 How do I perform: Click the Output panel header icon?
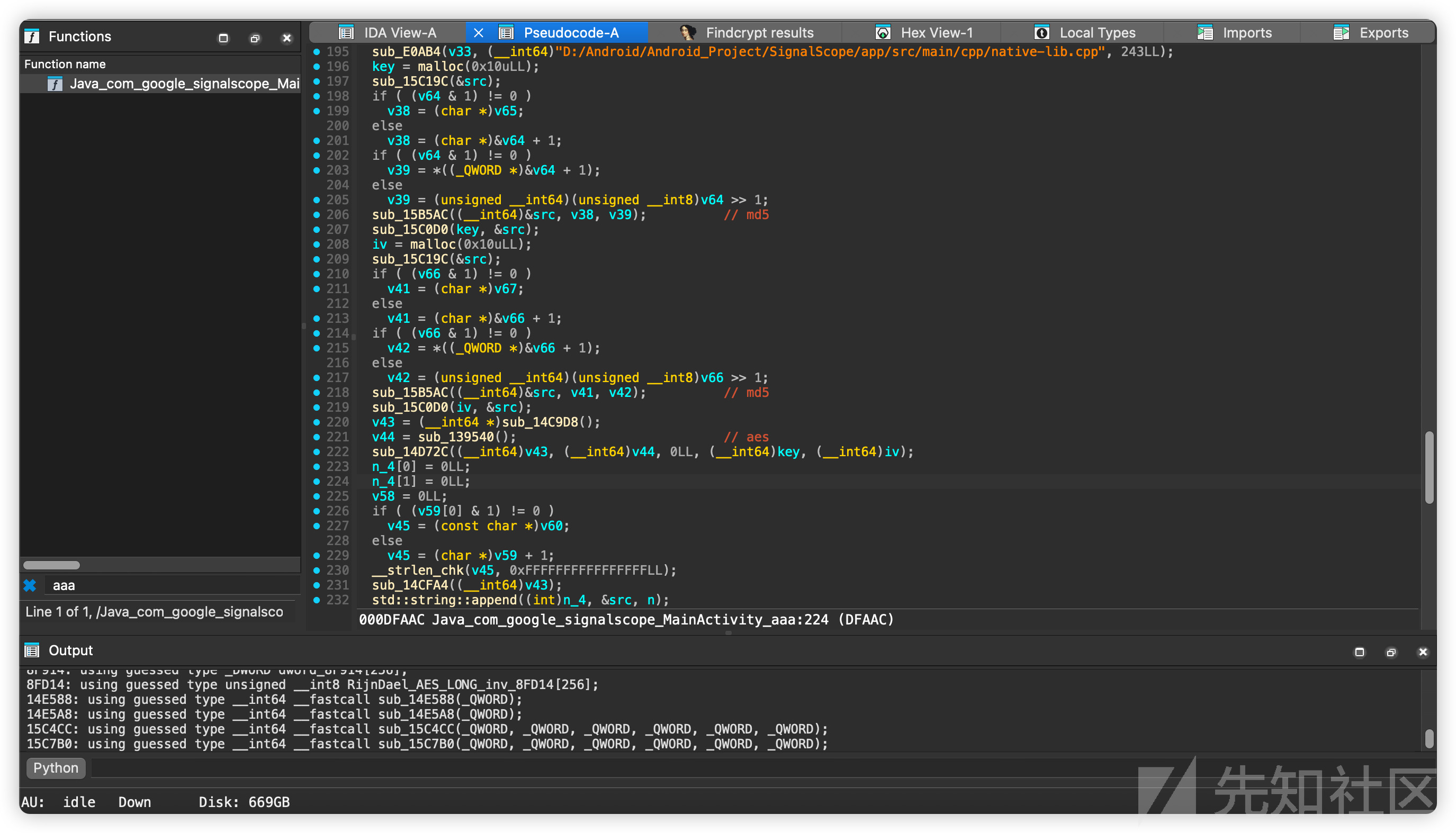(x=32, y=650)
